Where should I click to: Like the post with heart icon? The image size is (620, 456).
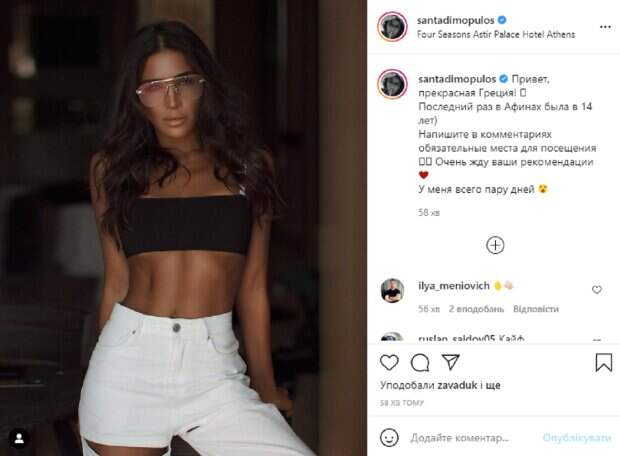(389, 363)
